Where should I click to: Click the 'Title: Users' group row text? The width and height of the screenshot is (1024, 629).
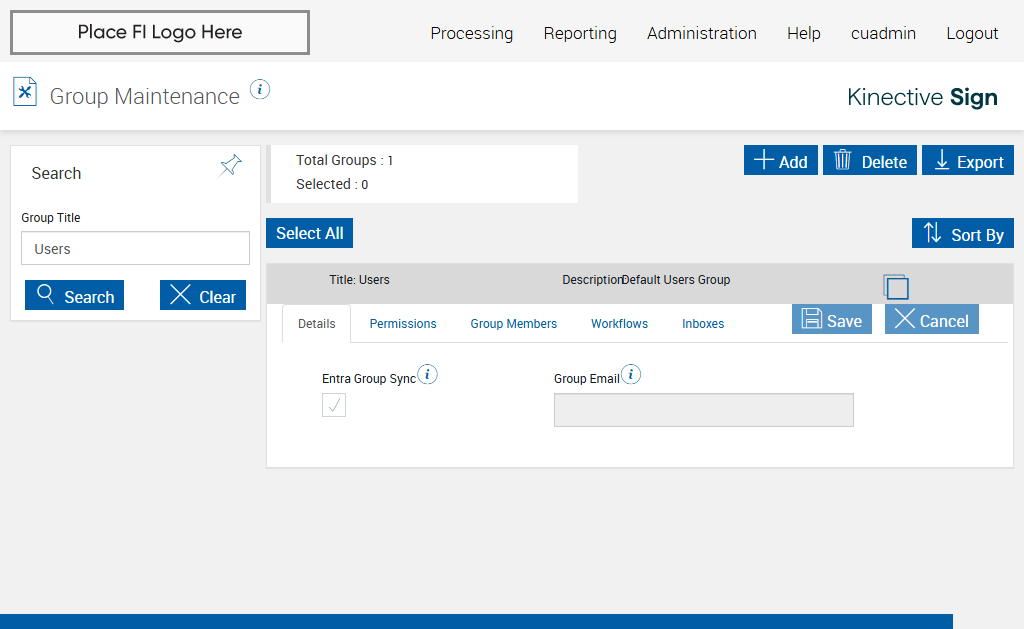(359, 280)
